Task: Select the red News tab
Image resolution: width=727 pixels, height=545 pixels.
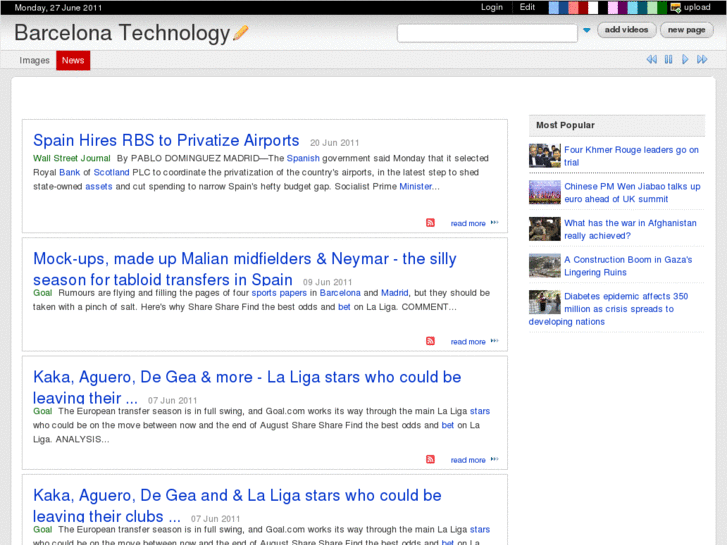Action: click(x=73, y=60)
